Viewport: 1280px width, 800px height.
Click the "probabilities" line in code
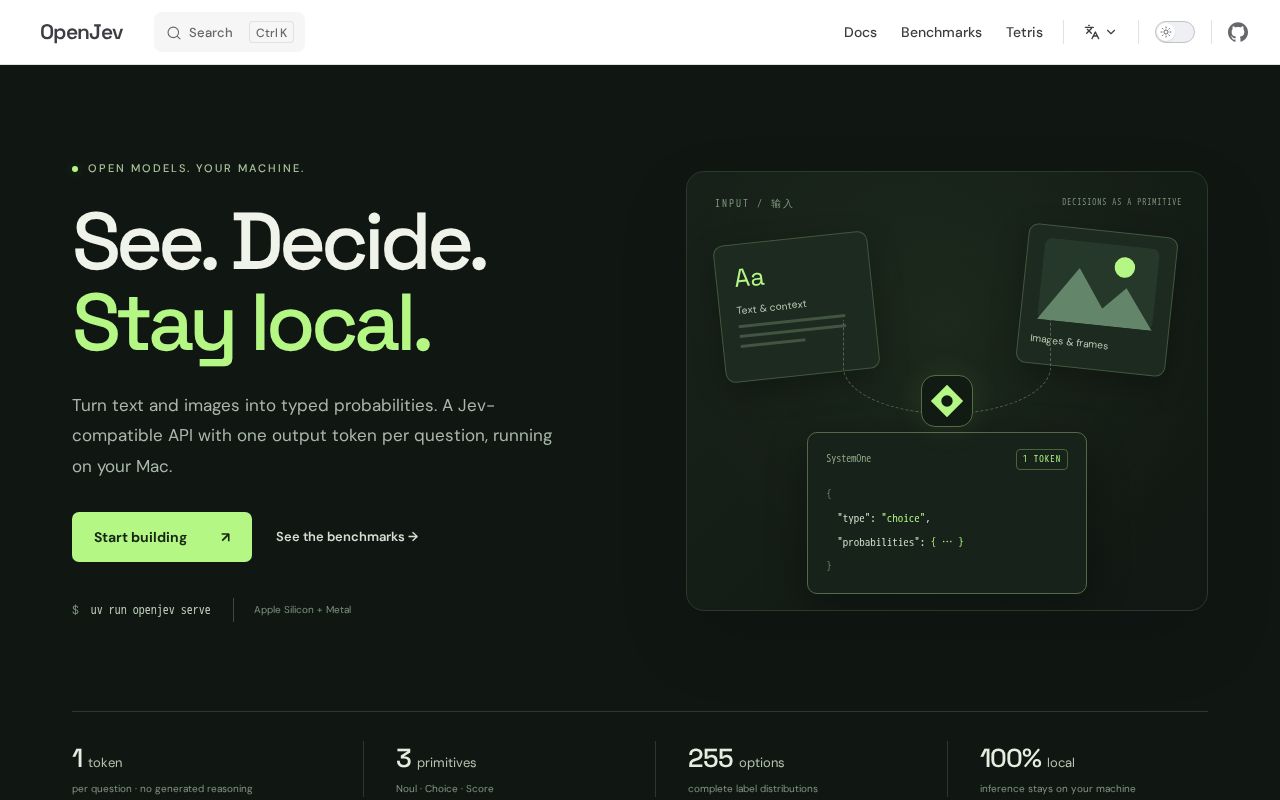click(x=900, y=542)
